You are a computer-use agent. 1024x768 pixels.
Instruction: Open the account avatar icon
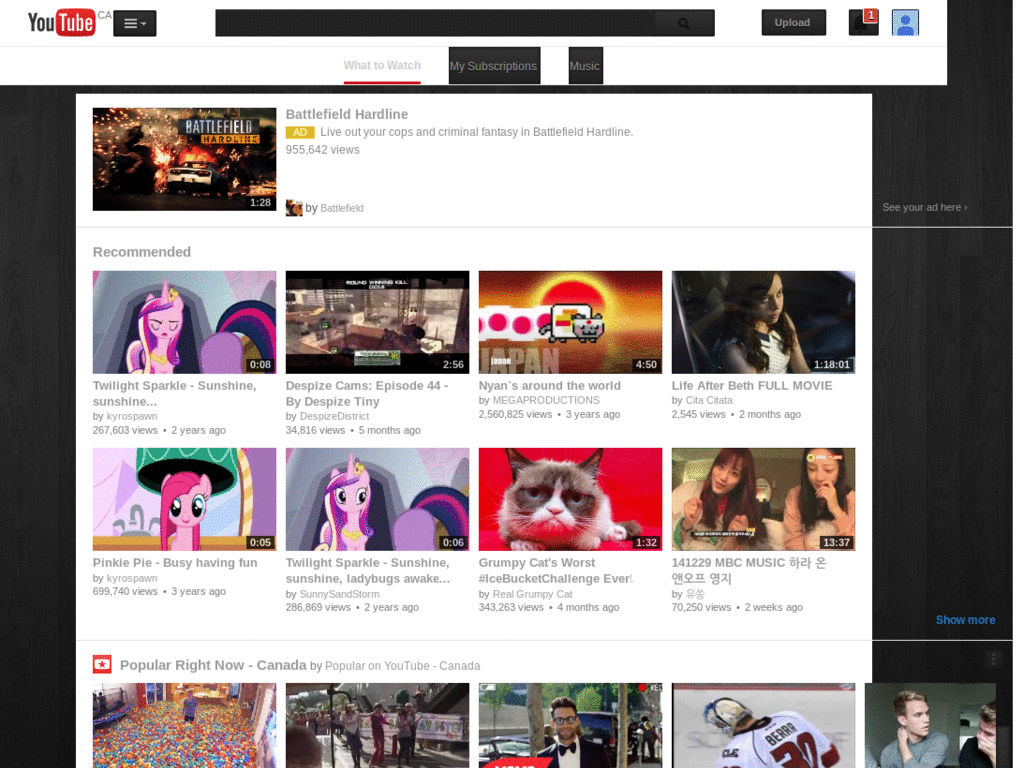click(905, 22)
